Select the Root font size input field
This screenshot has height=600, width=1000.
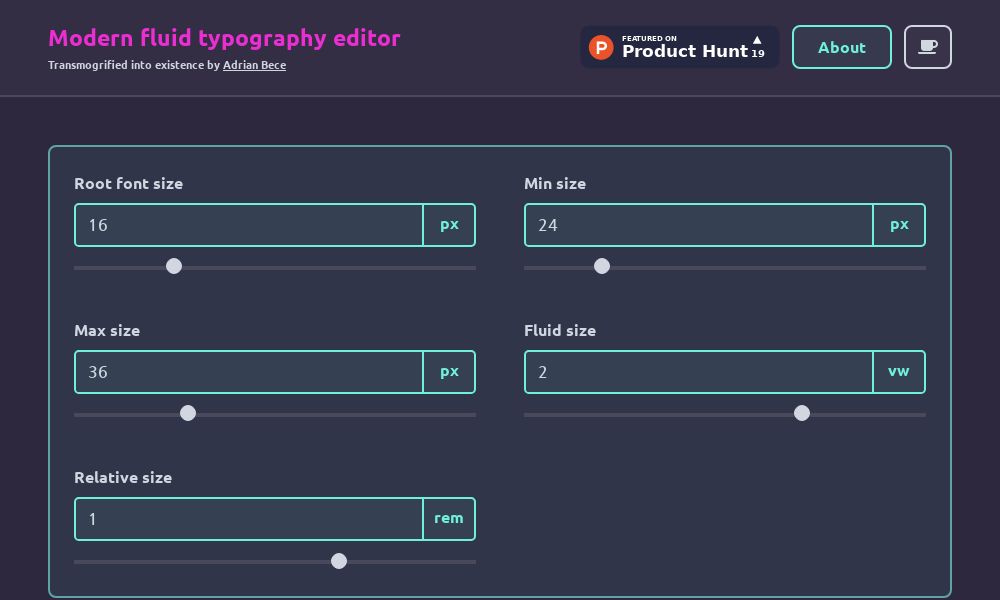click(x=249, y=224)
